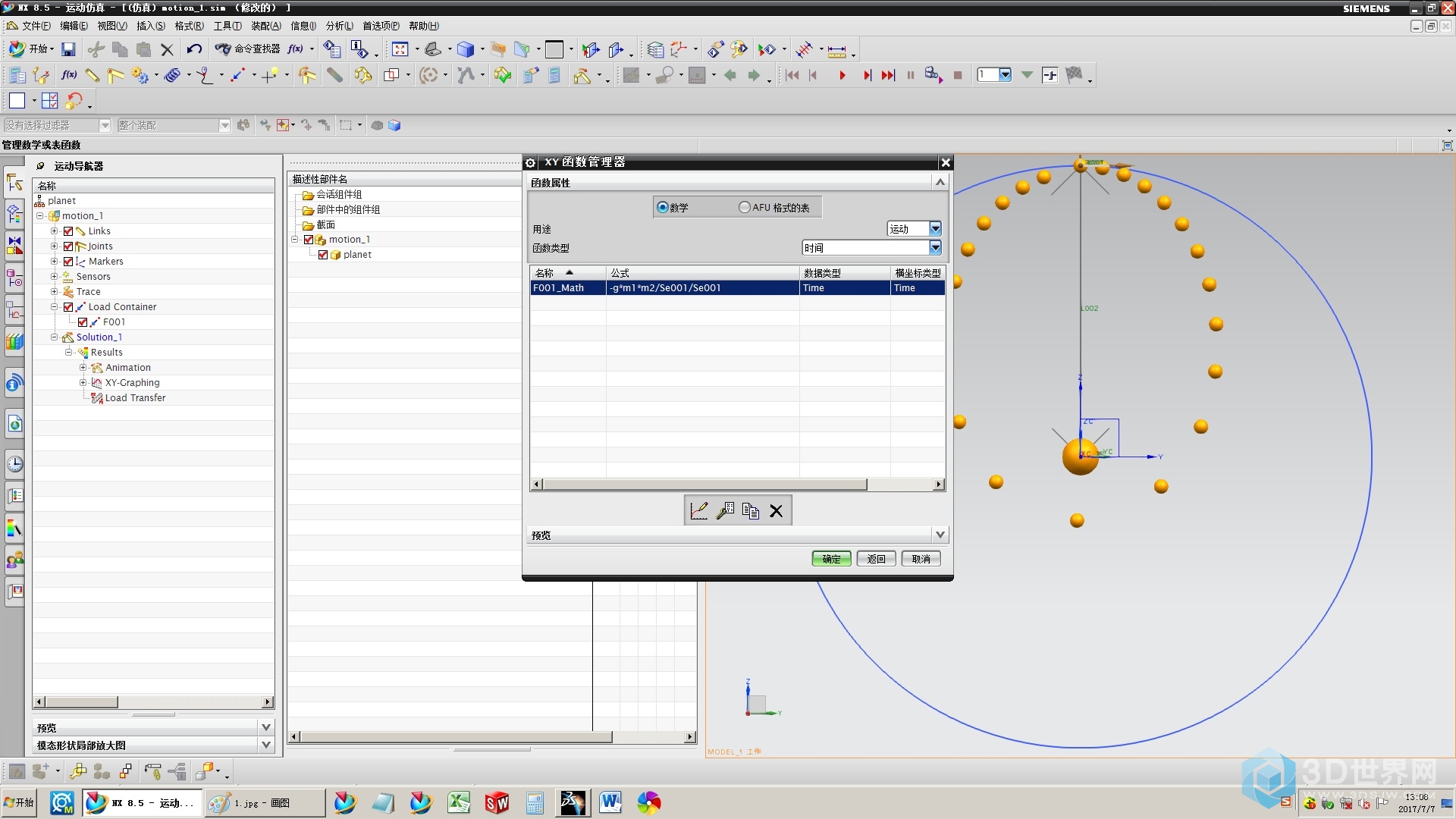Jump to first frame of animation

792,75
